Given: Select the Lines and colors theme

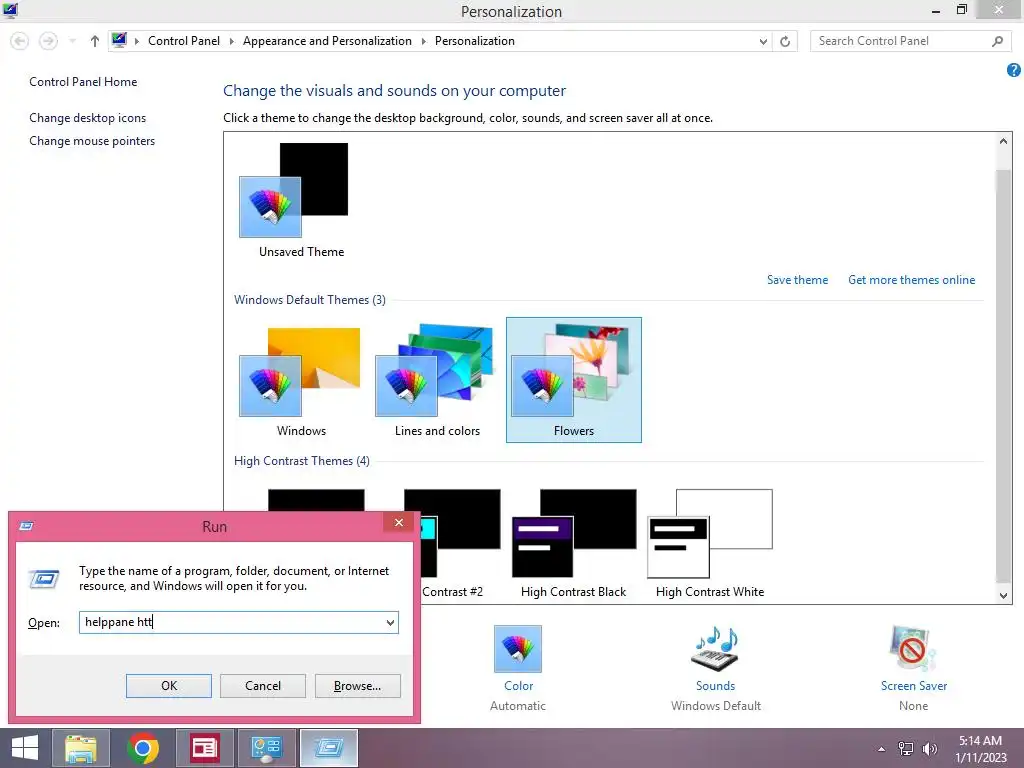Looking at the screenshot, I should 437,381.
